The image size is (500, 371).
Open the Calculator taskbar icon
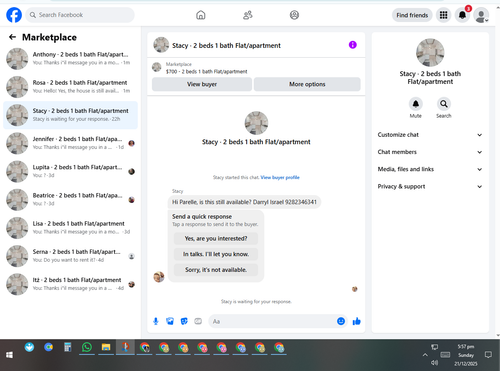(x=68, y=347)
